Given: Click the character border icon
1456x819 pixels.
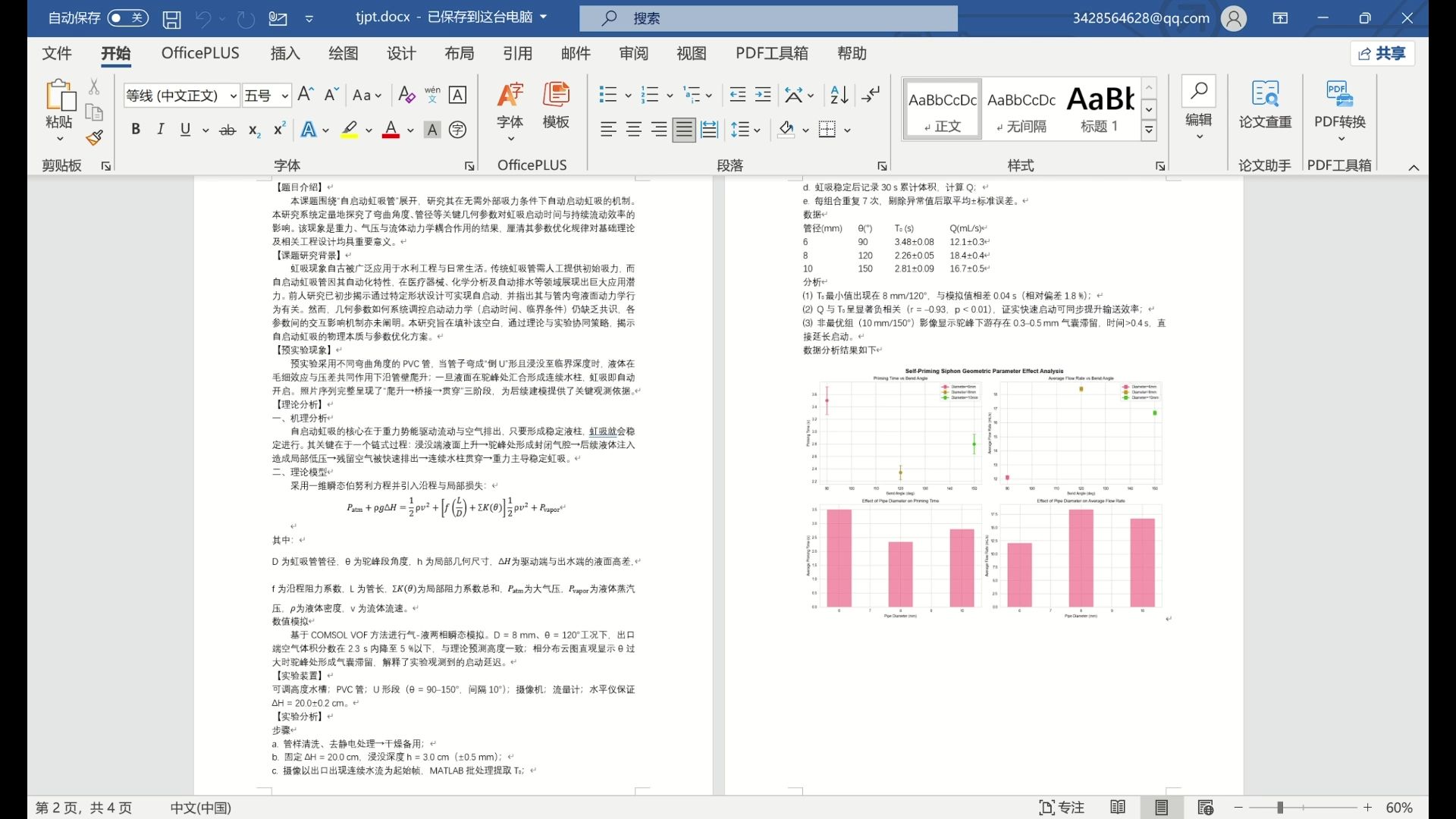Looking at the screenshot, I should point(457,95).
